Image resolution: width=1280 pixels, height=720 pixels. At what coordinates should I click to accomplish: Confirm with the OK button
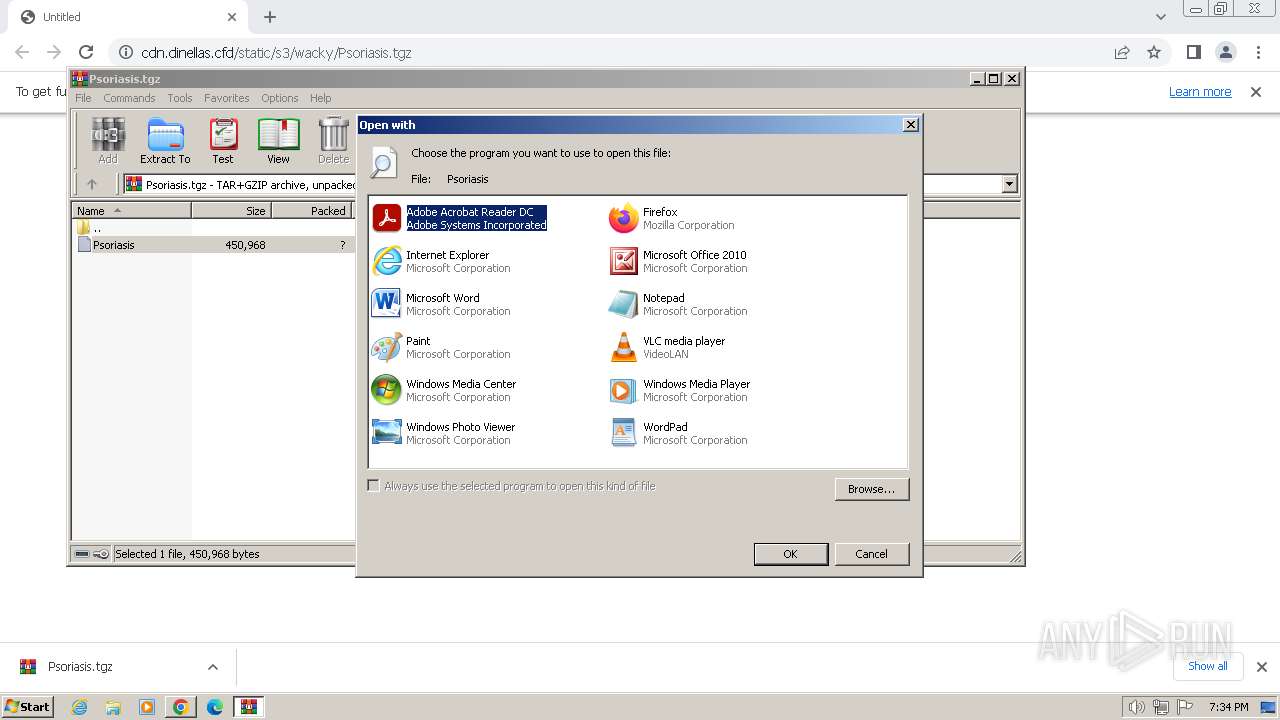790,554
